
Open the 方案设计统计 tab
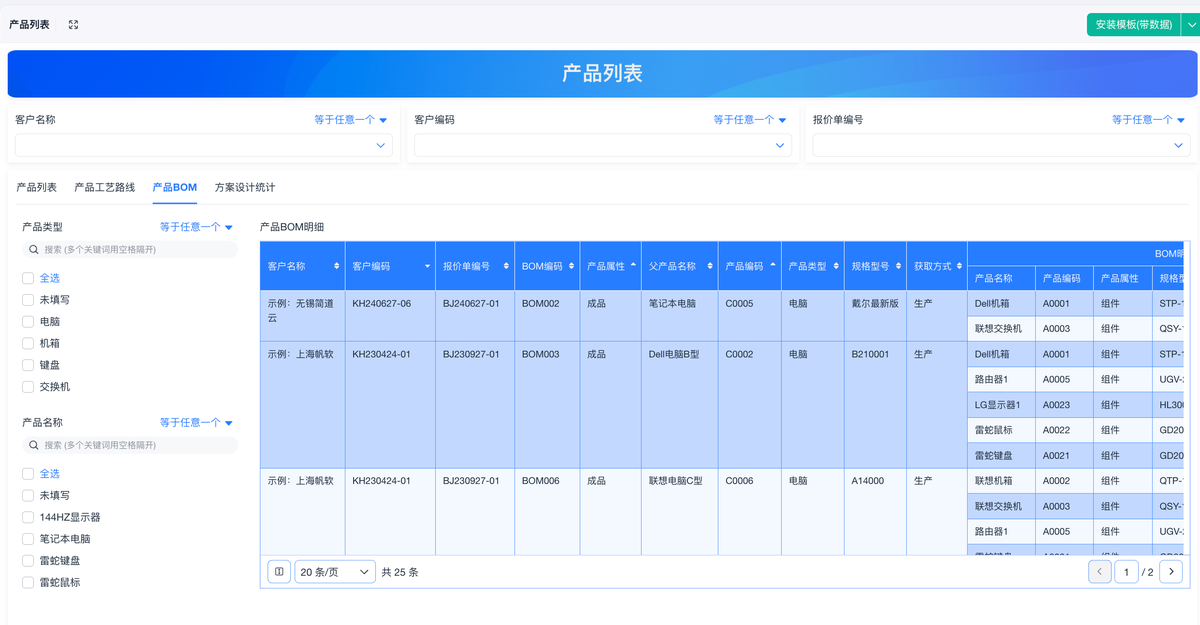click(x=245, y=187)
